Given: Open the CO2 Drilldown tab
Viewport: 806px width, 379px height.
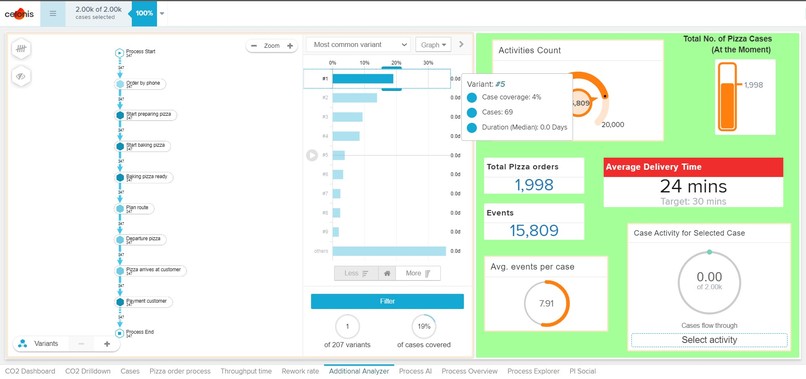Looking at the screenshot, I should (x=88, y=371).
